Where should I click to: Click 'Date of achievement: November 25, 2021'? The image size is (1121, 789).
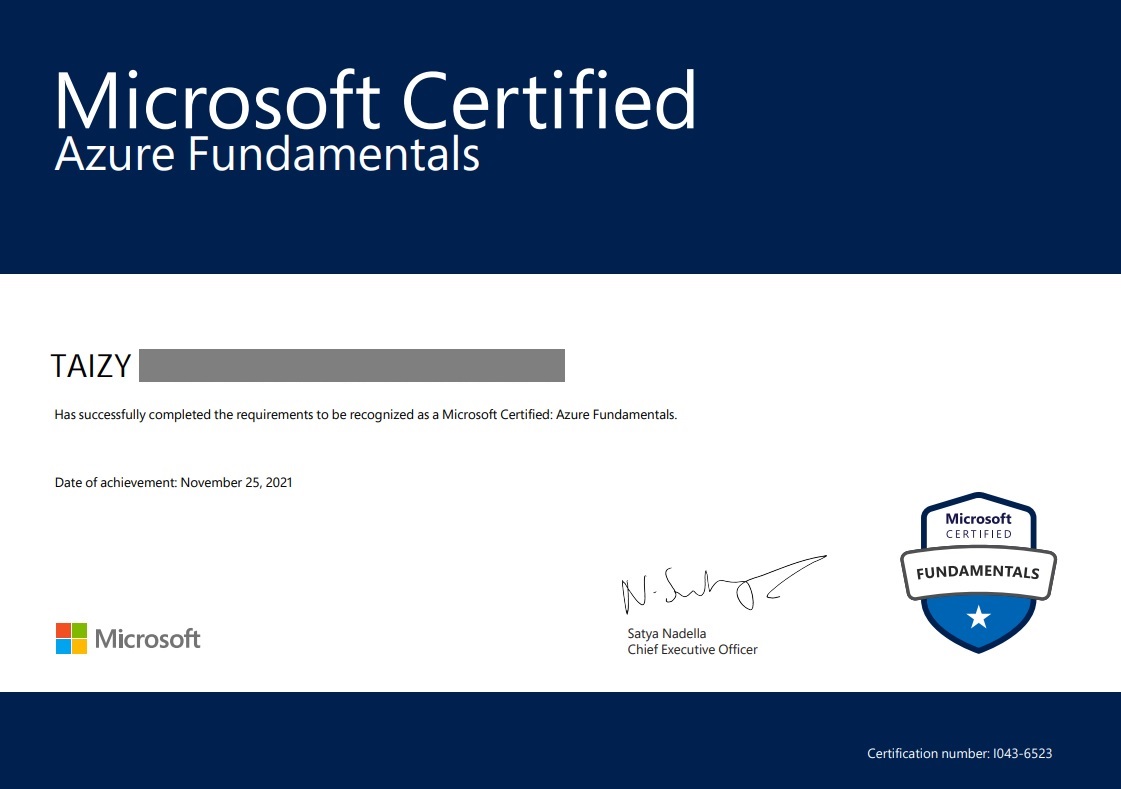pos(174,482)
